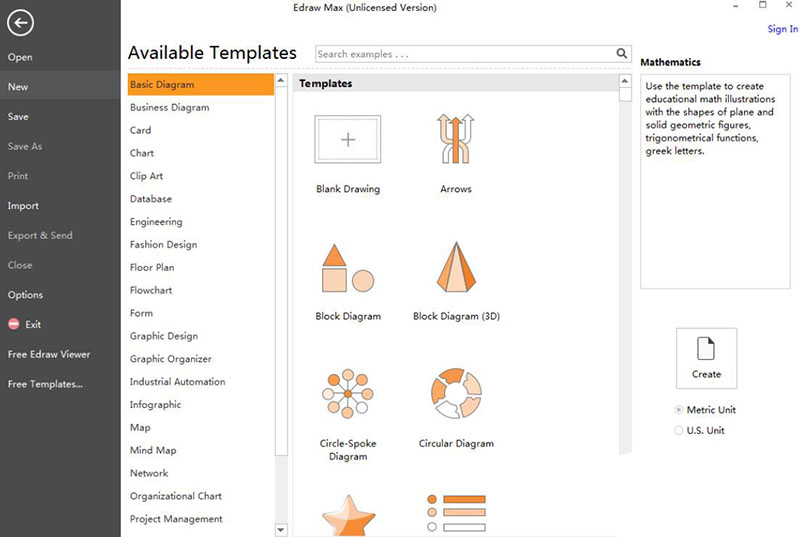
Task: Select the Business Diagram category
Action: (x=169, y=108)
